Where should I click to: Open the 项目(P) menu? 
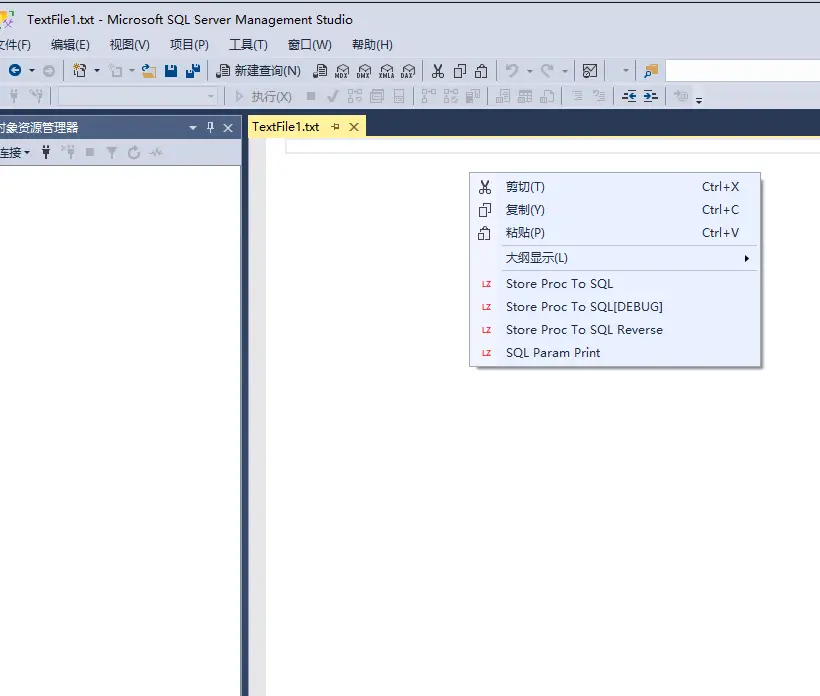pyautogui.click(x=189, y=45)
